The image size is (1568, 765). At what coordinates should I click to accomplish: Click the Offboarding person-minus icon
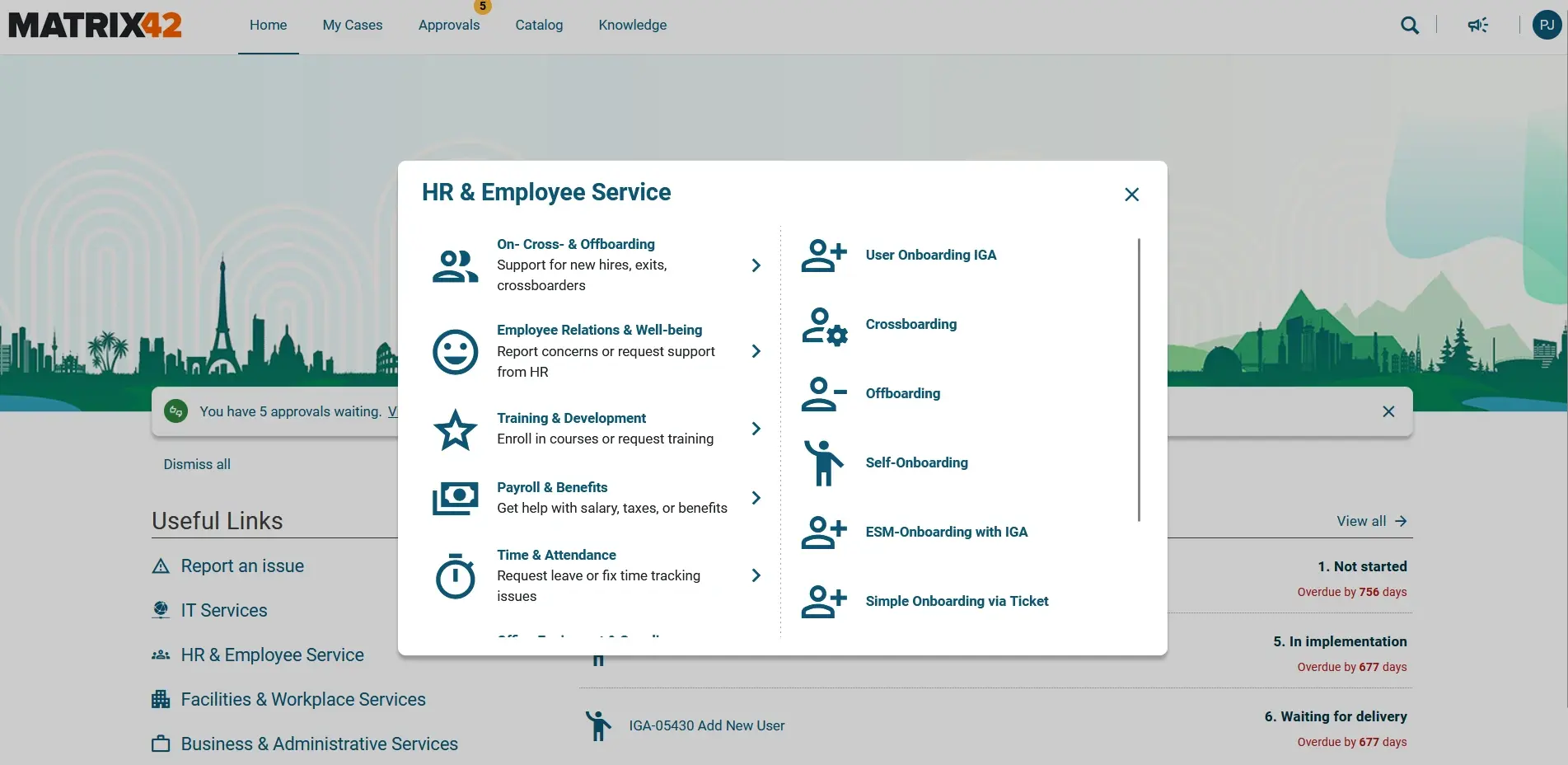(823, 394)
